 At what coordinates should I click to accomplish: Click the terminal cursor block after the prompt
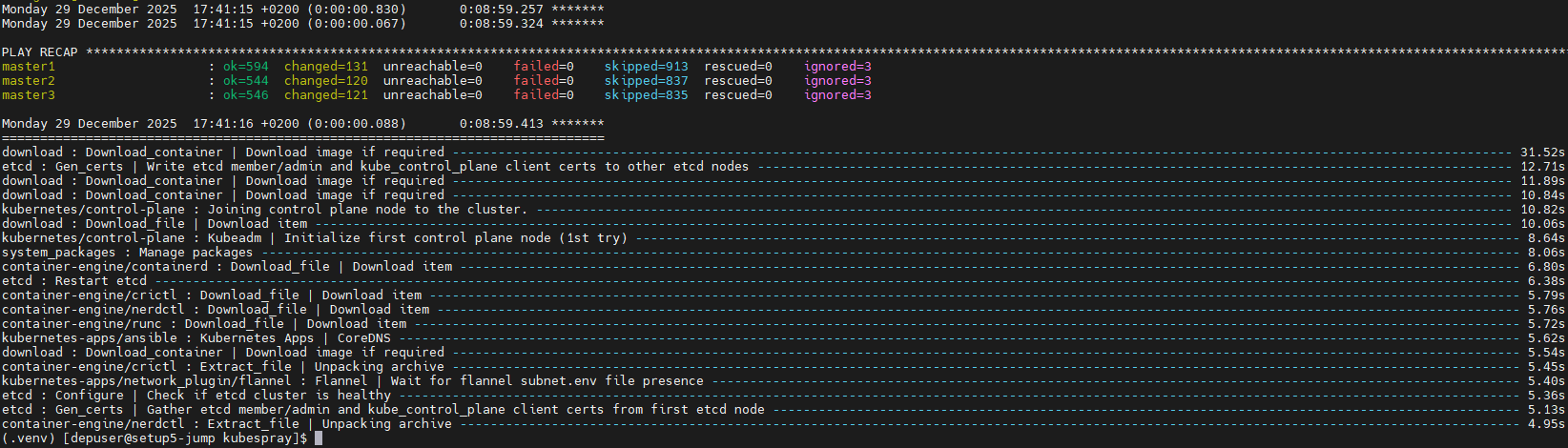click(x=319, y=438)
